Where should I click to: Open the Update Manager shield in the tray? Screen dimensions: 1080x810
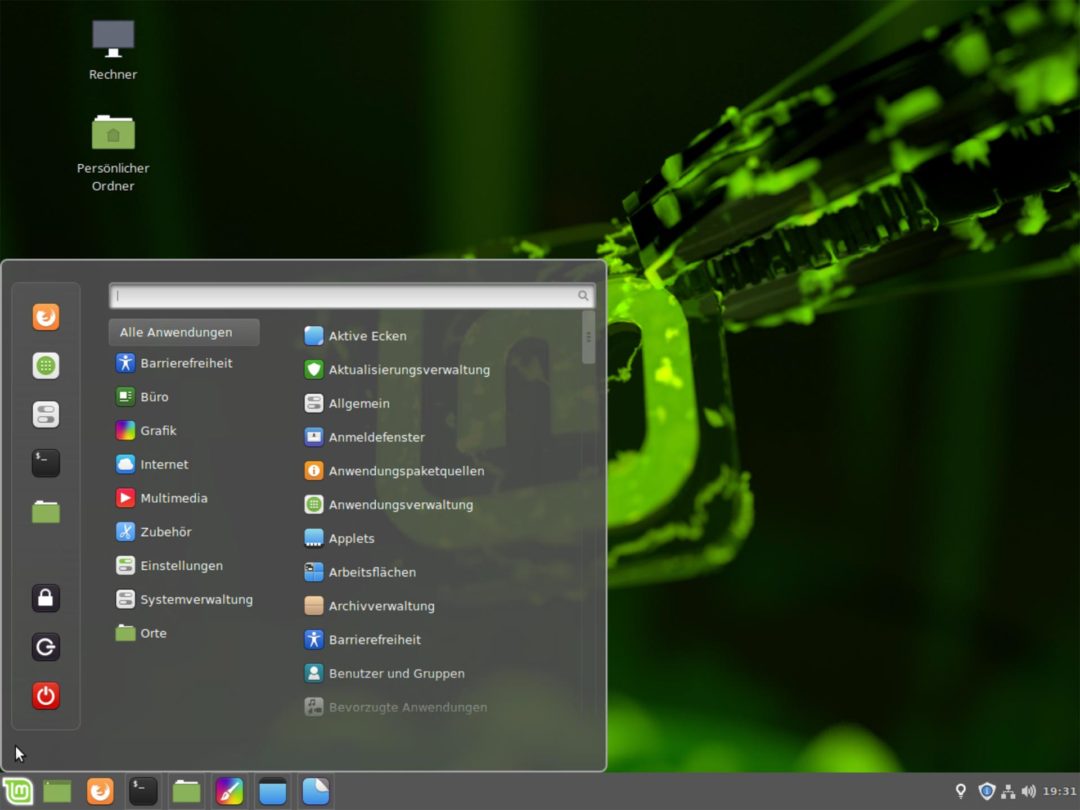(x=986, y=791)
